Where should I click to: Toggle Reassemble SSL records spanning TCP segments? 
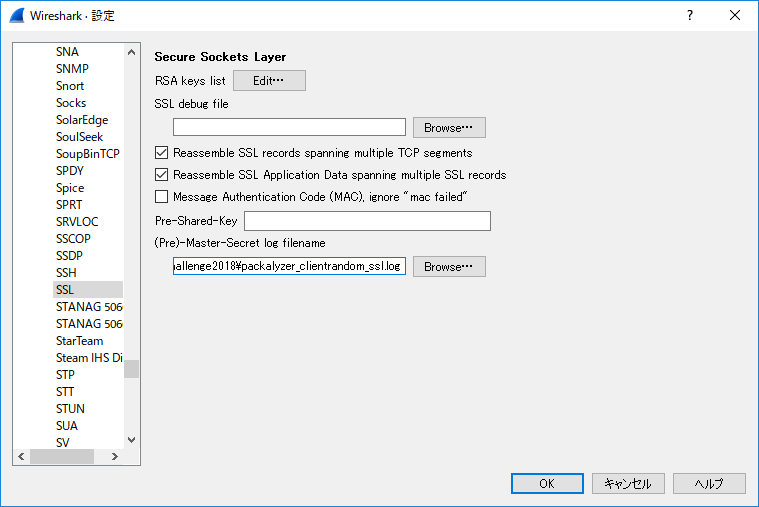point(161,153)
